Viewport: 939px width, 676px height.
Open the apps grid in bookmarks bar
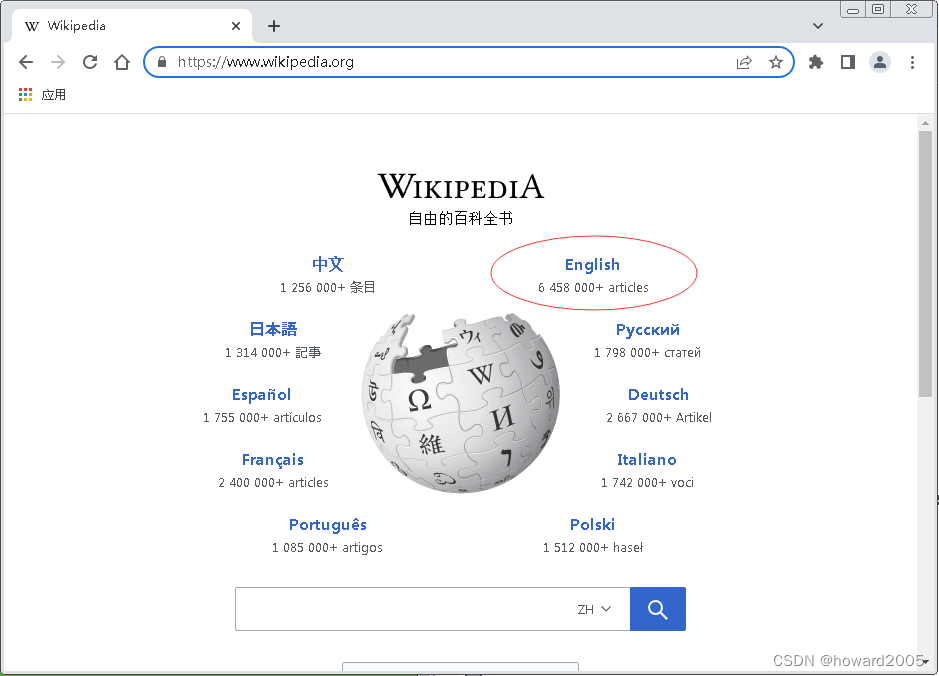tap(25, 95)
